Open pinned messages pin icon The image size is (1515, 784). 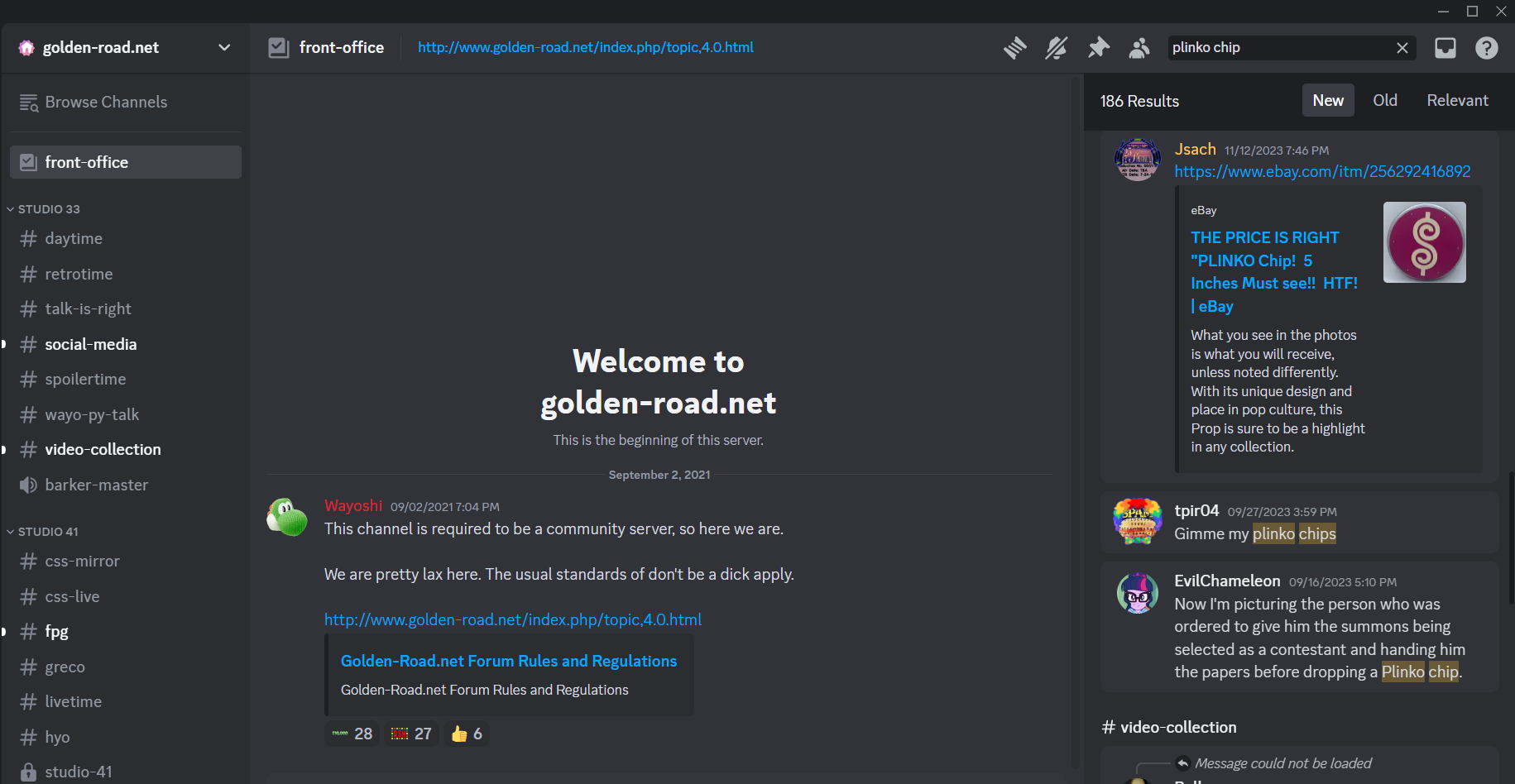[x=1098, y=48]
